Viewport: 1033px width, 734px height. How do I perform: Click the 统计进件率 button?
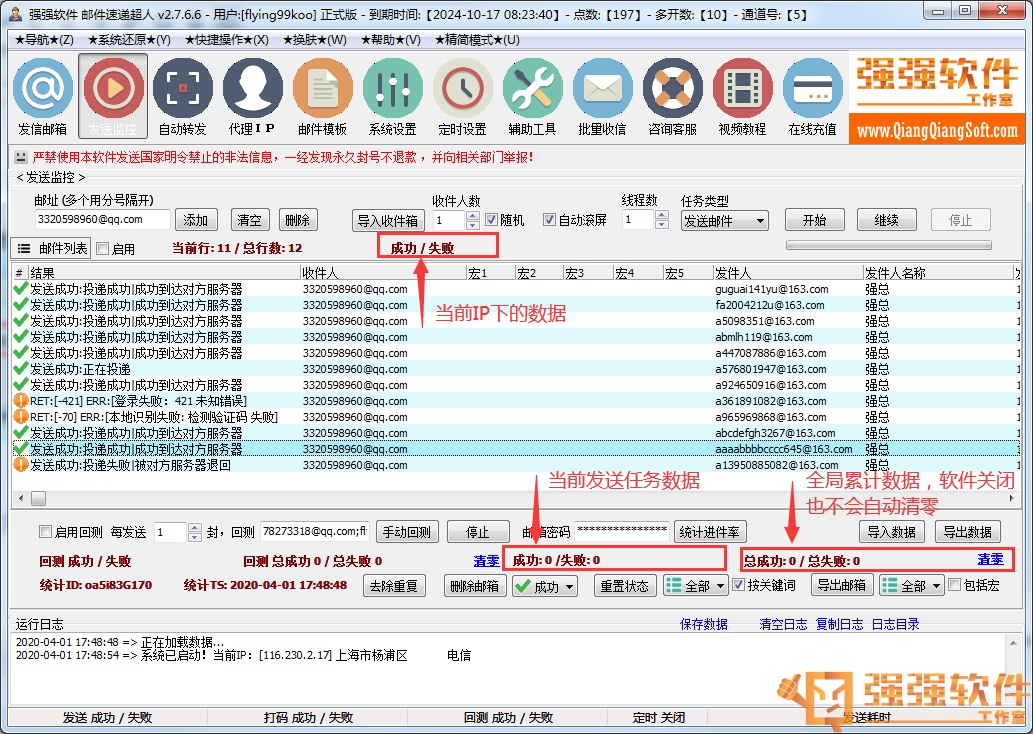click(710, 532)
